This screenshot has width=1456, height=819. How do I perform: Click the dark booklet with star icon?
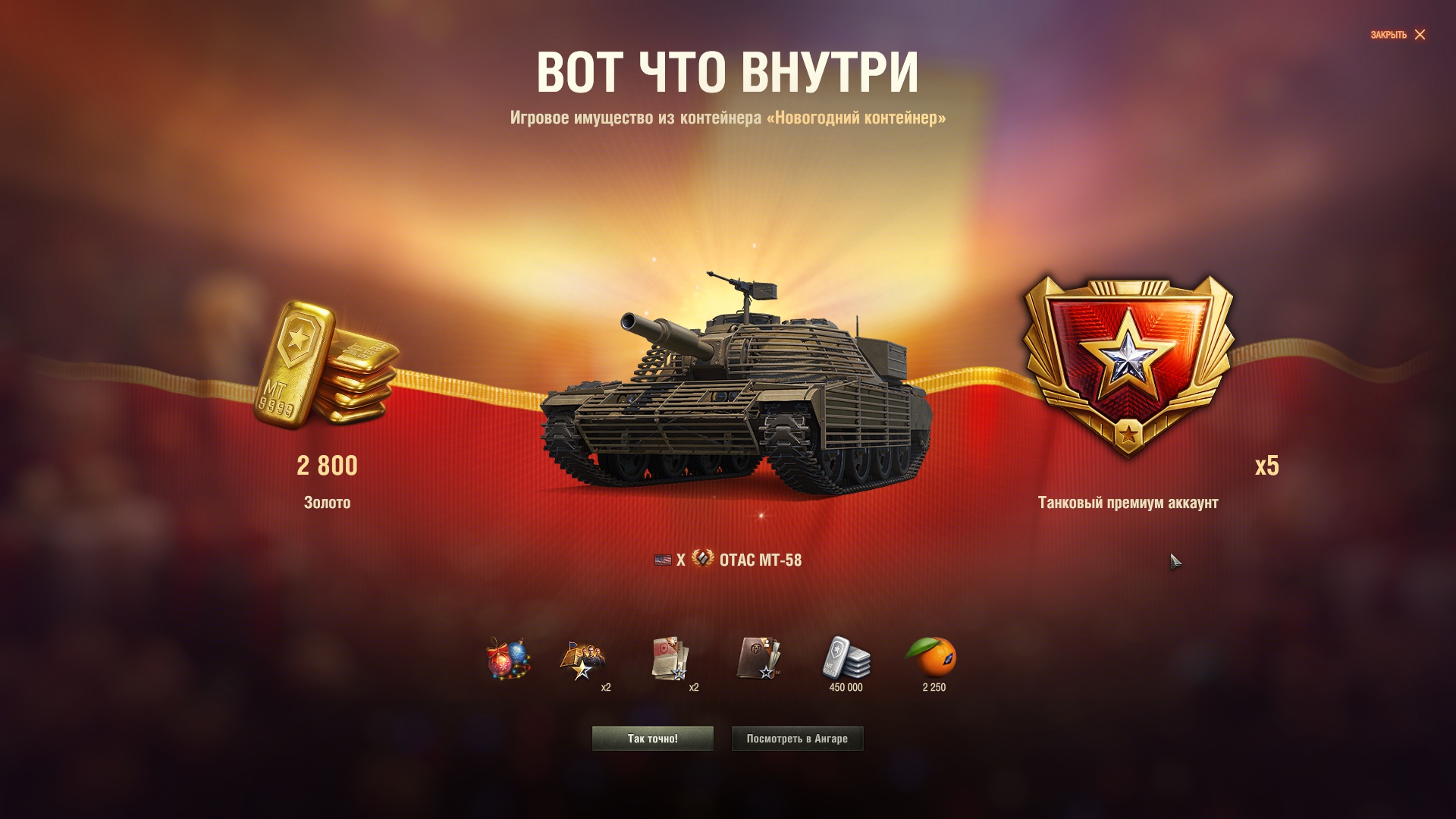pyautogui.click(x=758, y=657)
